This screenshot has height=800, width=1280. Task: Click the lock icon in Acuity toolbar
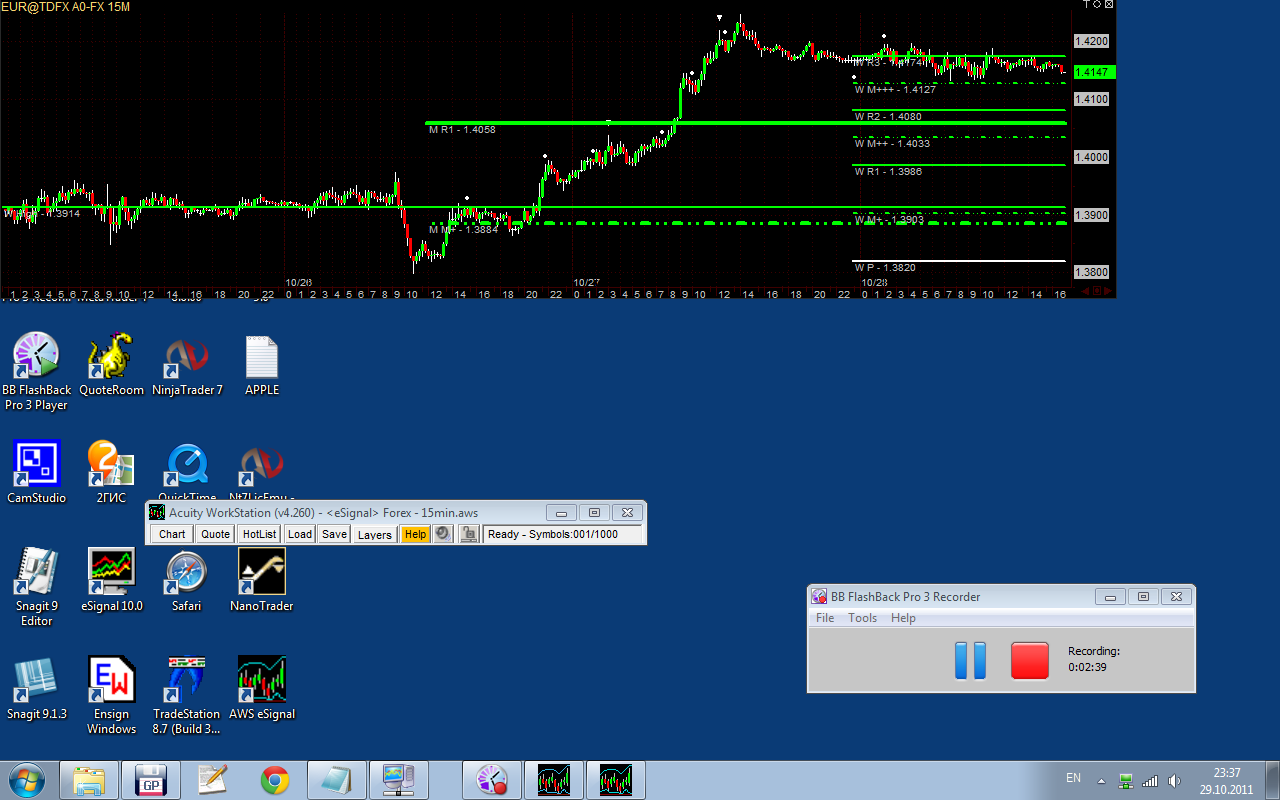coord(469,534)
